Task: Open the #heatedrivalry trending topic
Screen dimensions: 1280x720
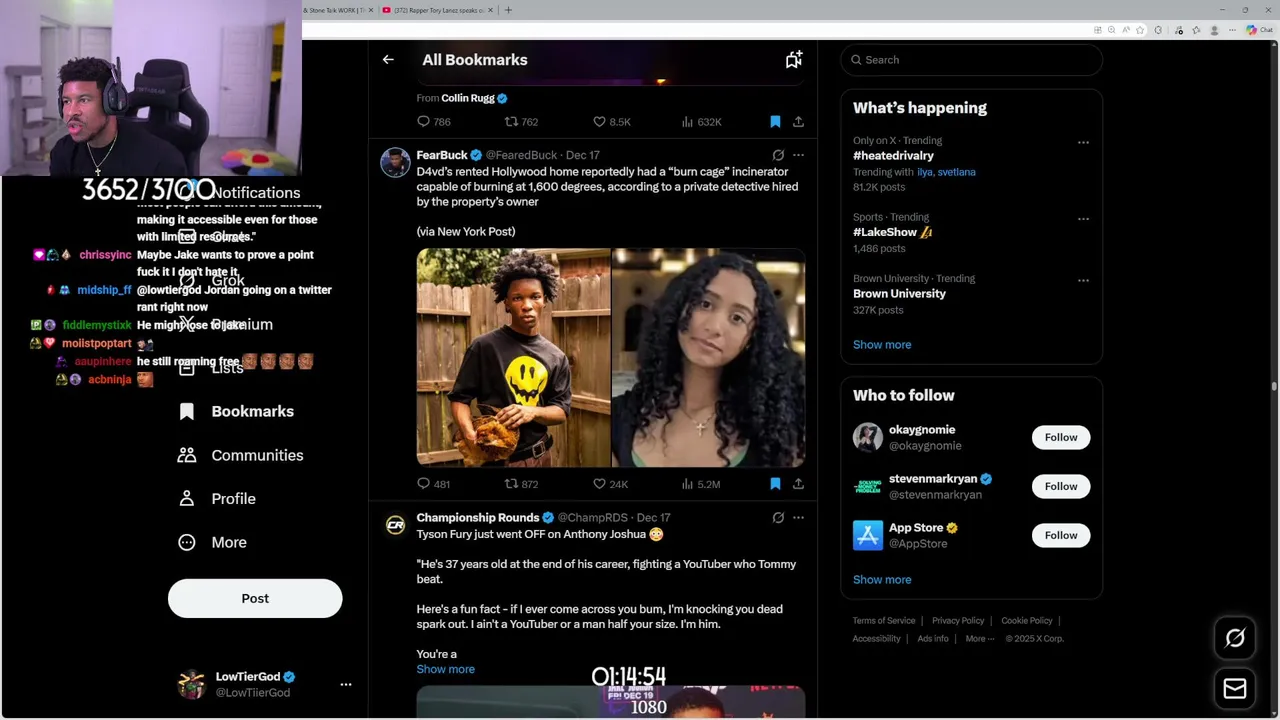Action: point(893,156)
